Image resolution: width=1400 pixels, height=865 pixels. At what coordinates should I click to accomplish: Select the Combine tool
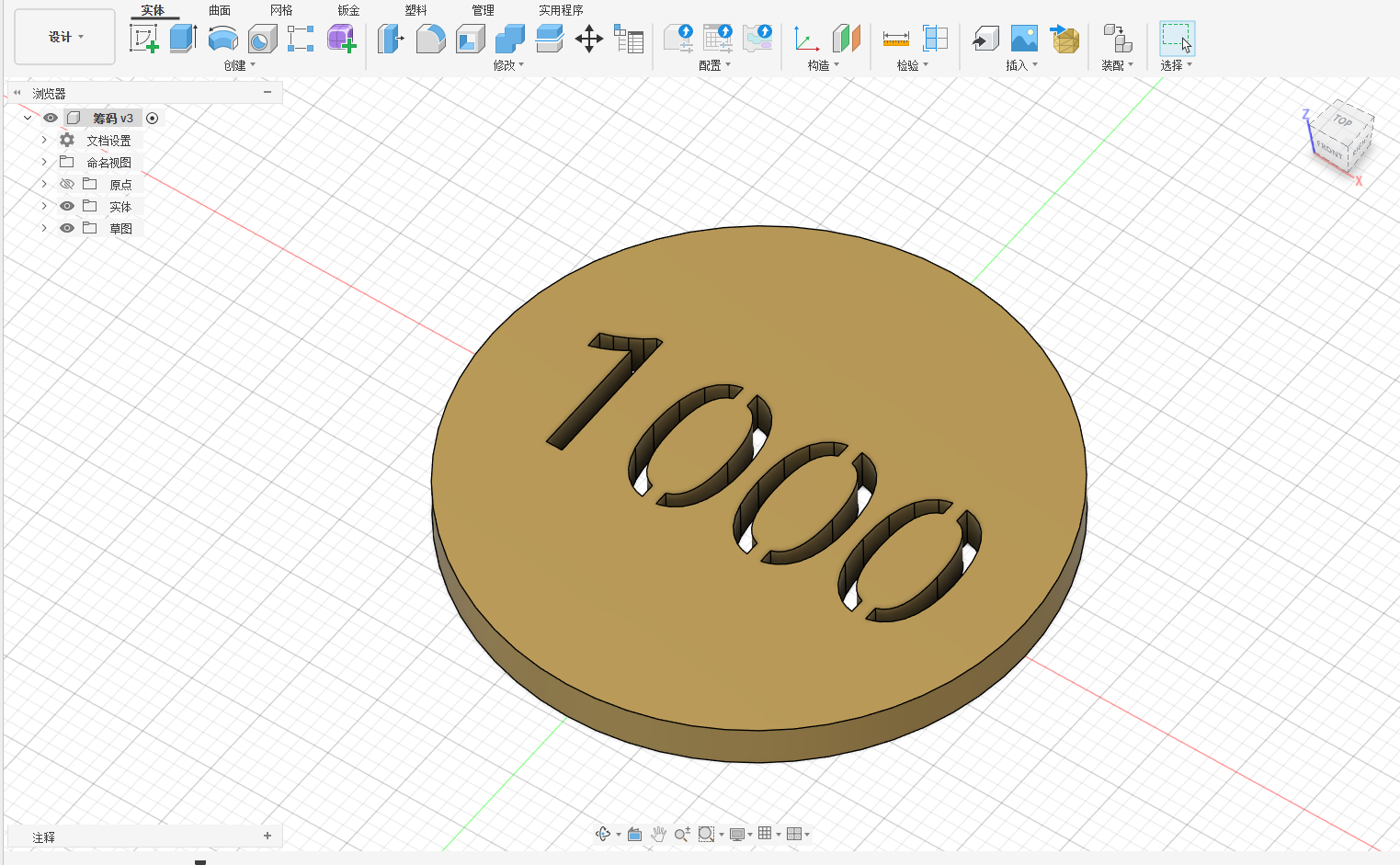pos(510,39)
